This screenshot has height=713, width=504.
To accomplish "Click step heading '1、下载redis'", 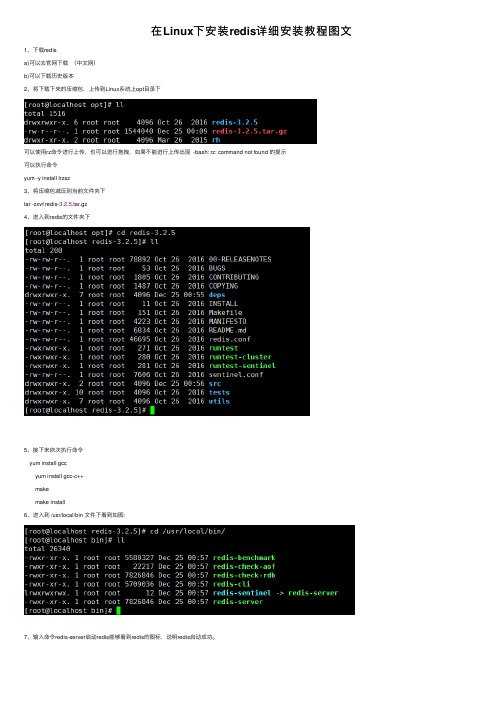I will [x=40, y=50].
